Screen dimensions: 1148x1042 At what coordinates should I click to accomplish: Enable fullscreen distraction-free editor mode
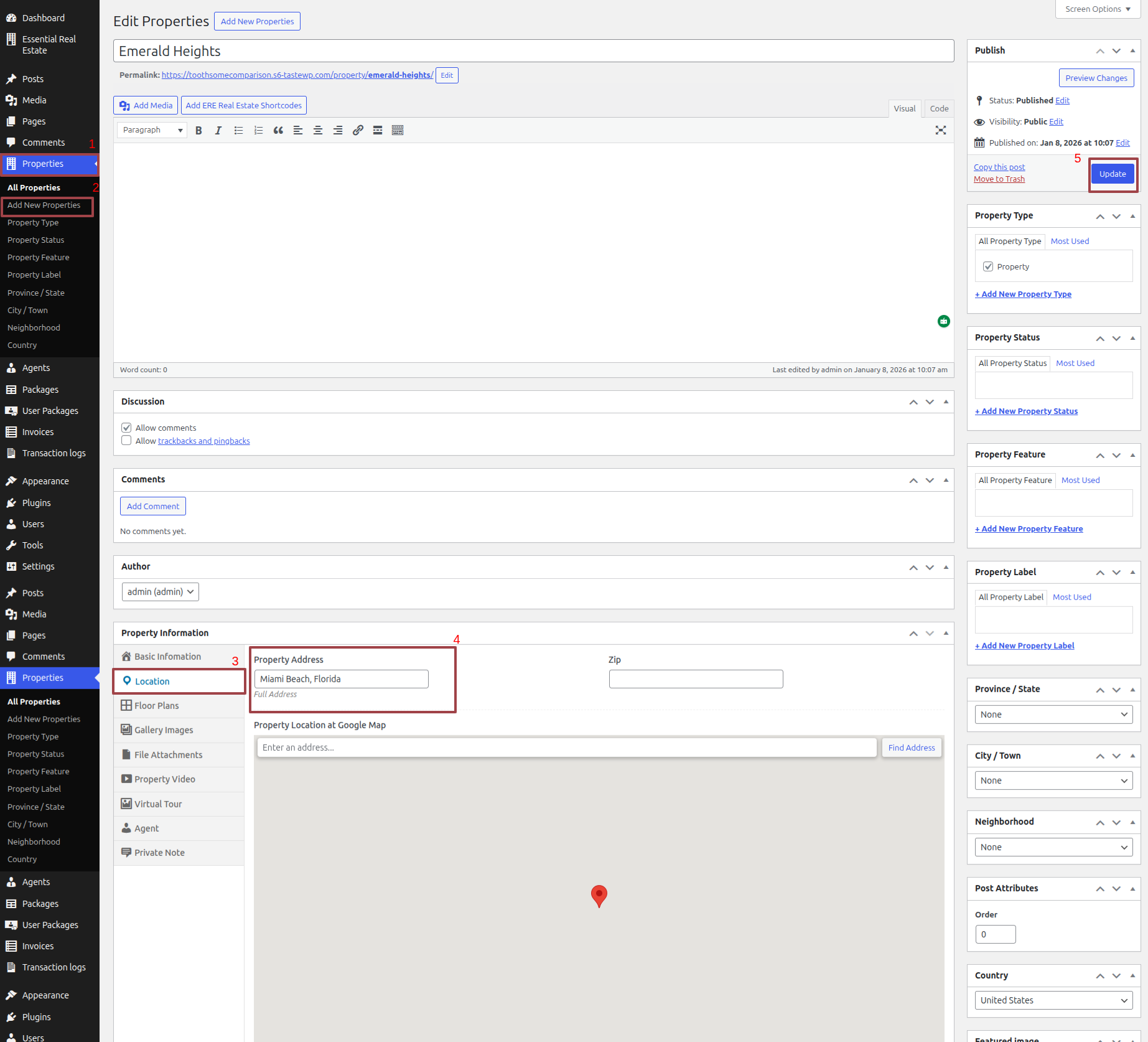point(940,130)
